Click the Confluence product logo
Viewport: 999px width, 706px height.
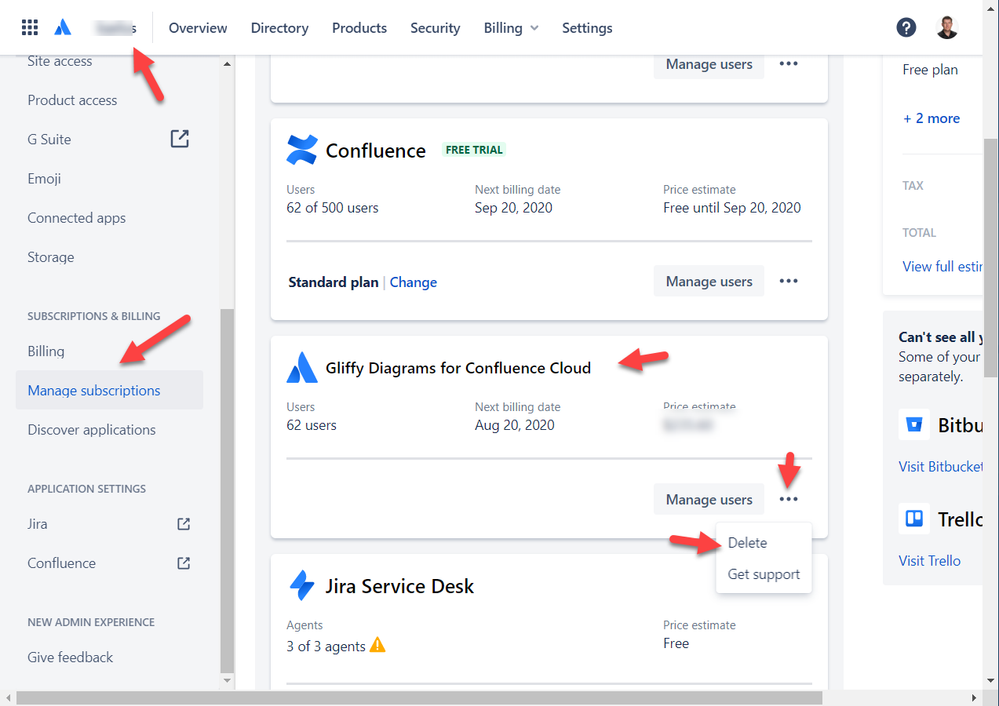pyautogui.click(x=302, y=150)
